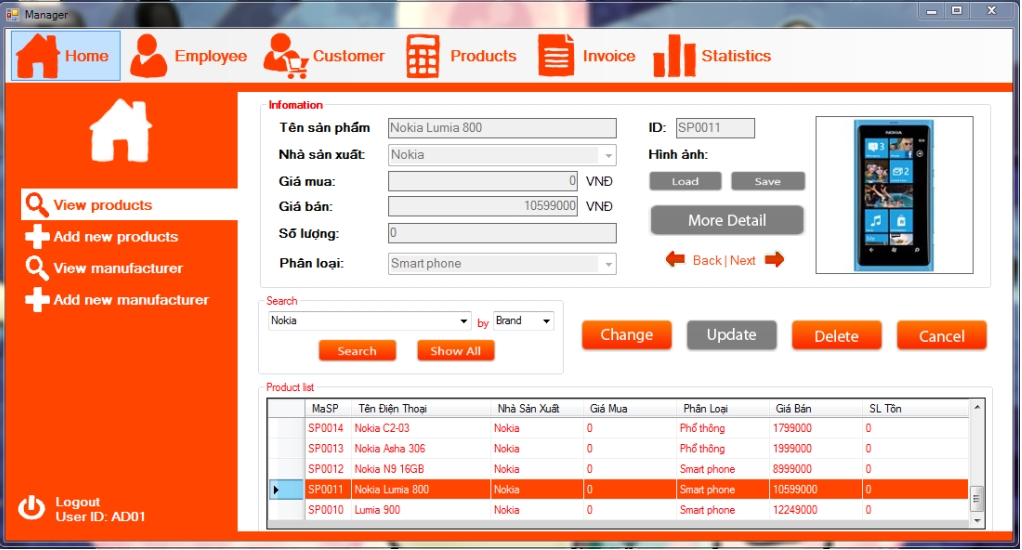This screenshot has height=550, width=1022.
Task: Switch to the Customer tab label
Action: click(x=349, y=56)
